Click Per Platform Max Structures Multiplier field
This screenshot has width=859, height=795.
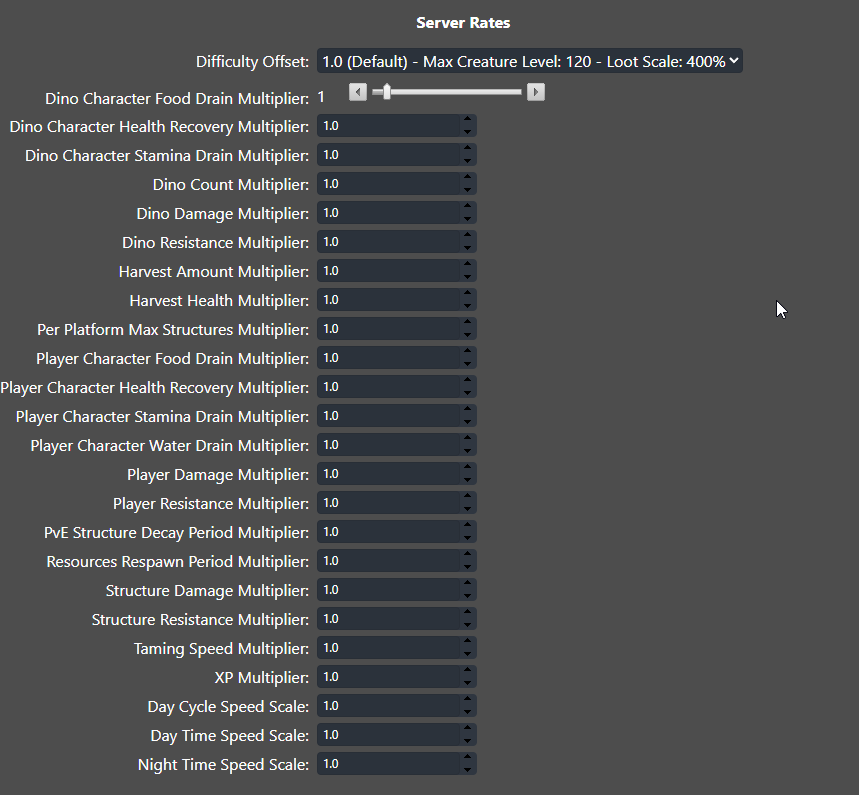pyautogui.click(x=388, y=329)
